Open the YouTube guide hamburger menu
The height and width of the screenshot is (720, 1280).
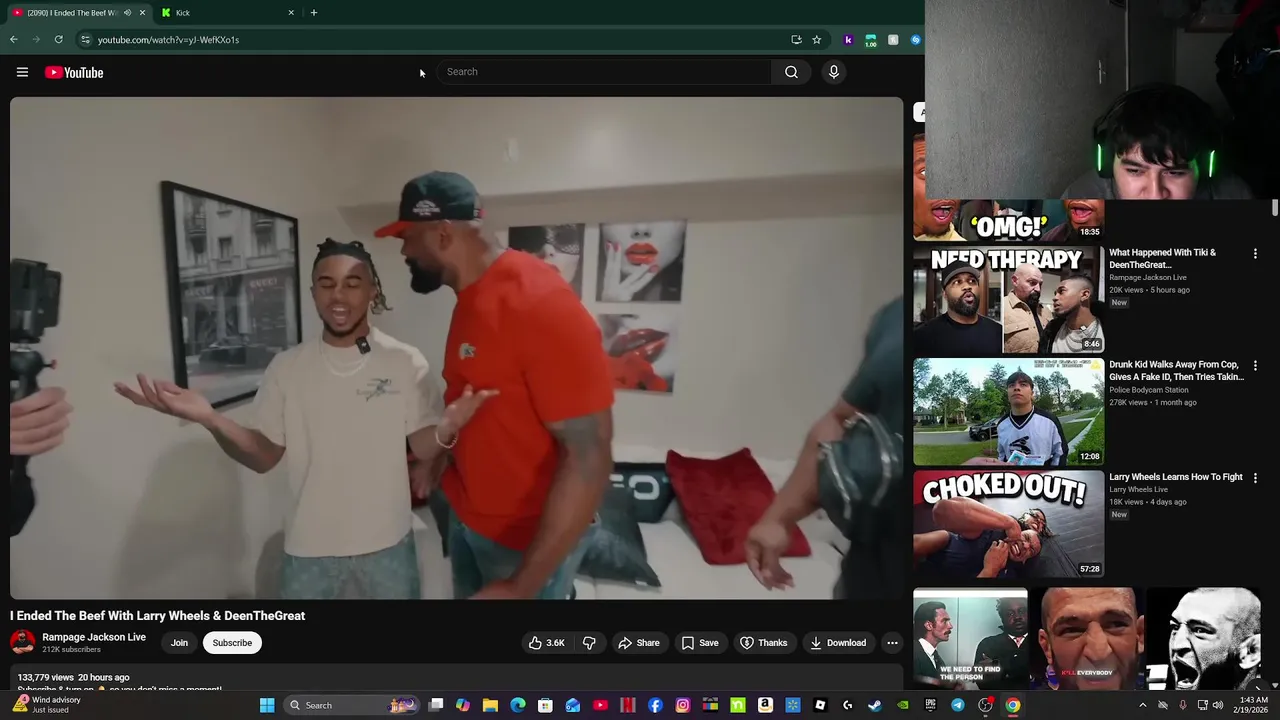click(x=22, y=72)
